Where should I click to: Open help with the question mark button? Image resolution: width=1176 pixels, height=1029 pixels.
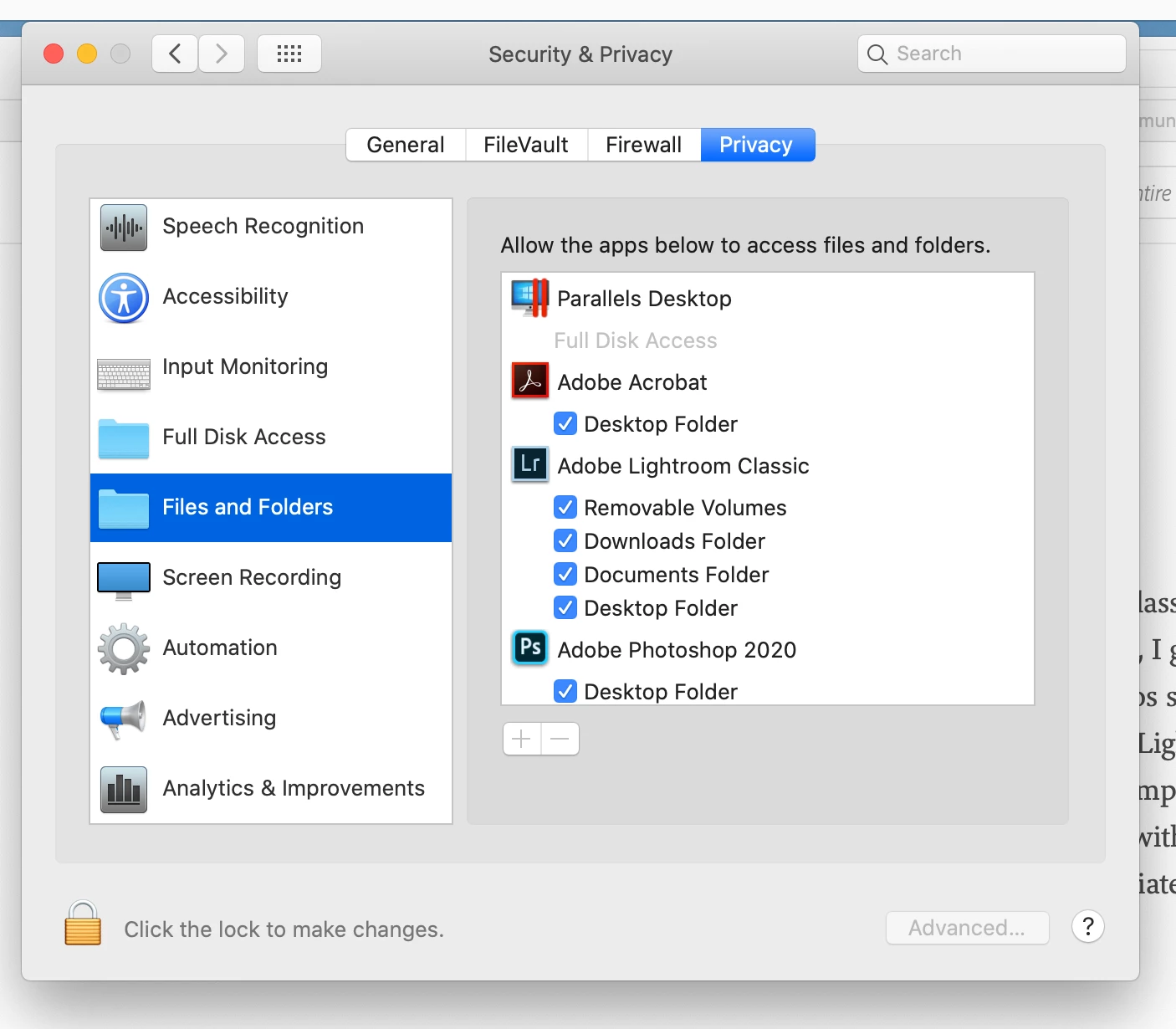click(1088, 927)
